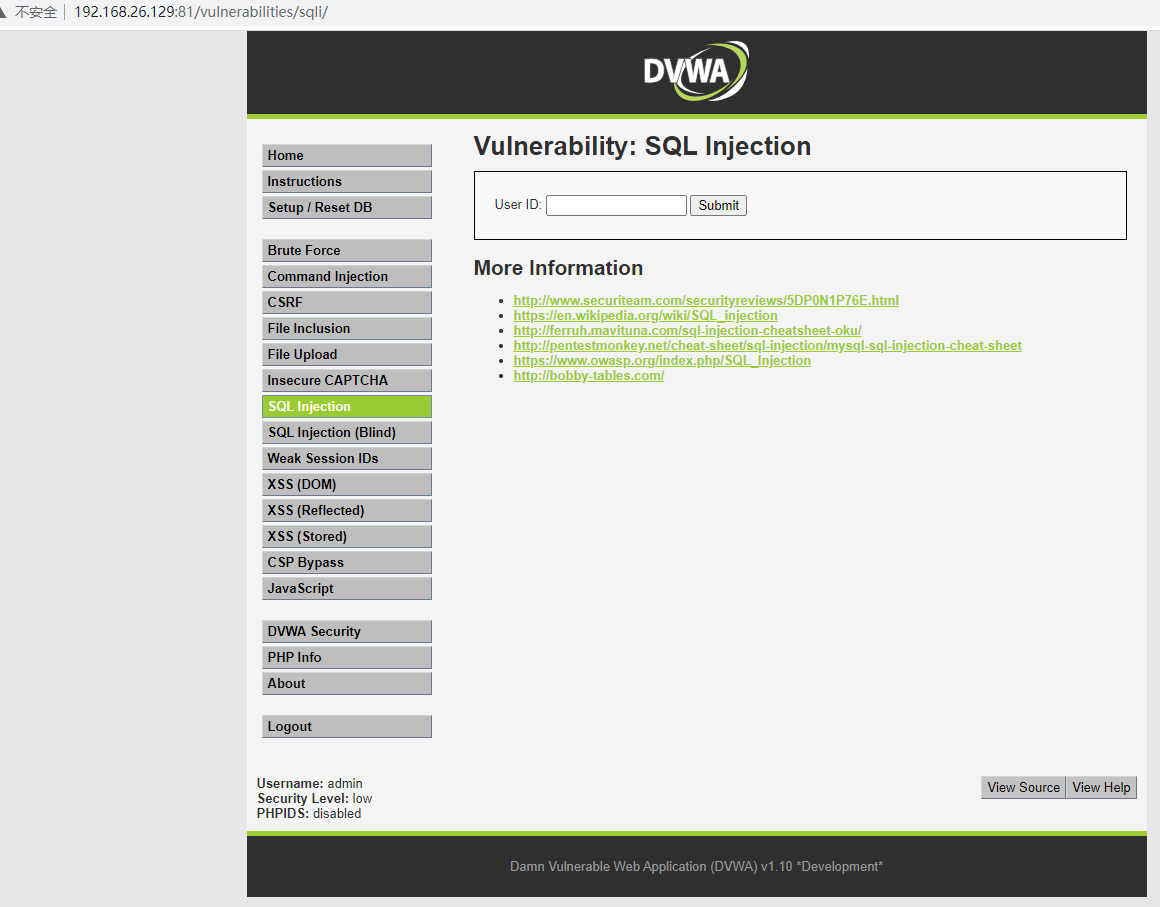Focus the User ID input field
Viewport: 1160px width, 907px height.
616,205
